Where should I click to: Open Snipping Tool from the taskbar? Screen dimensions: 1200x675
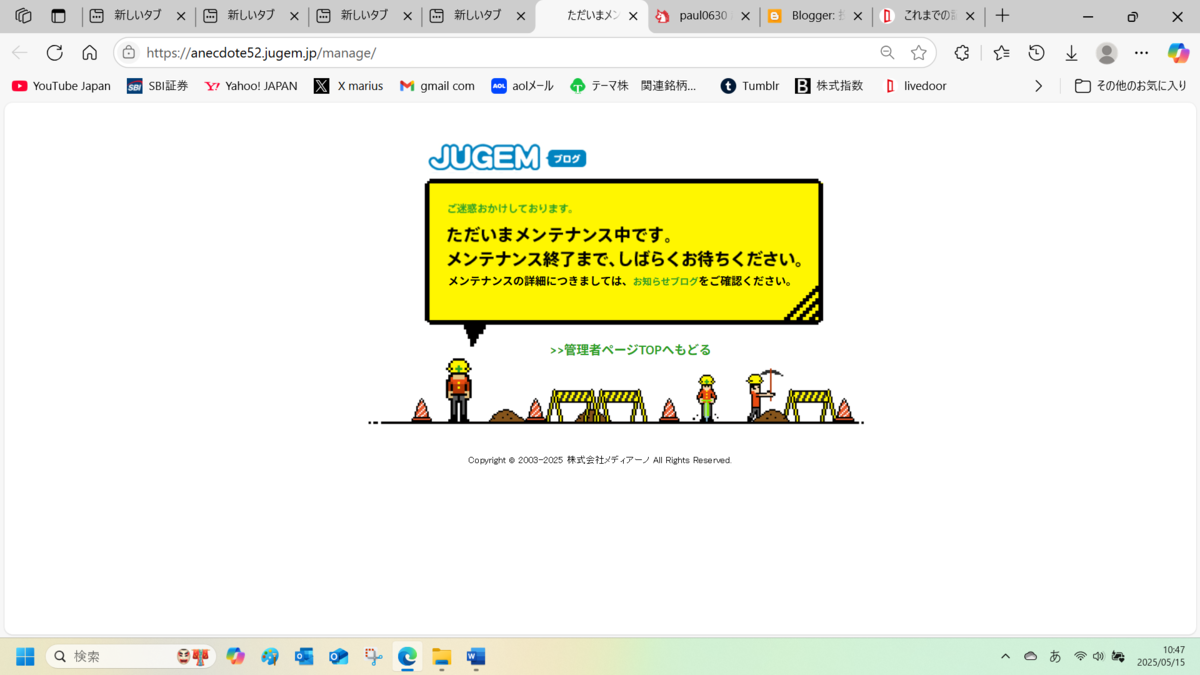(x=373, y=656)
